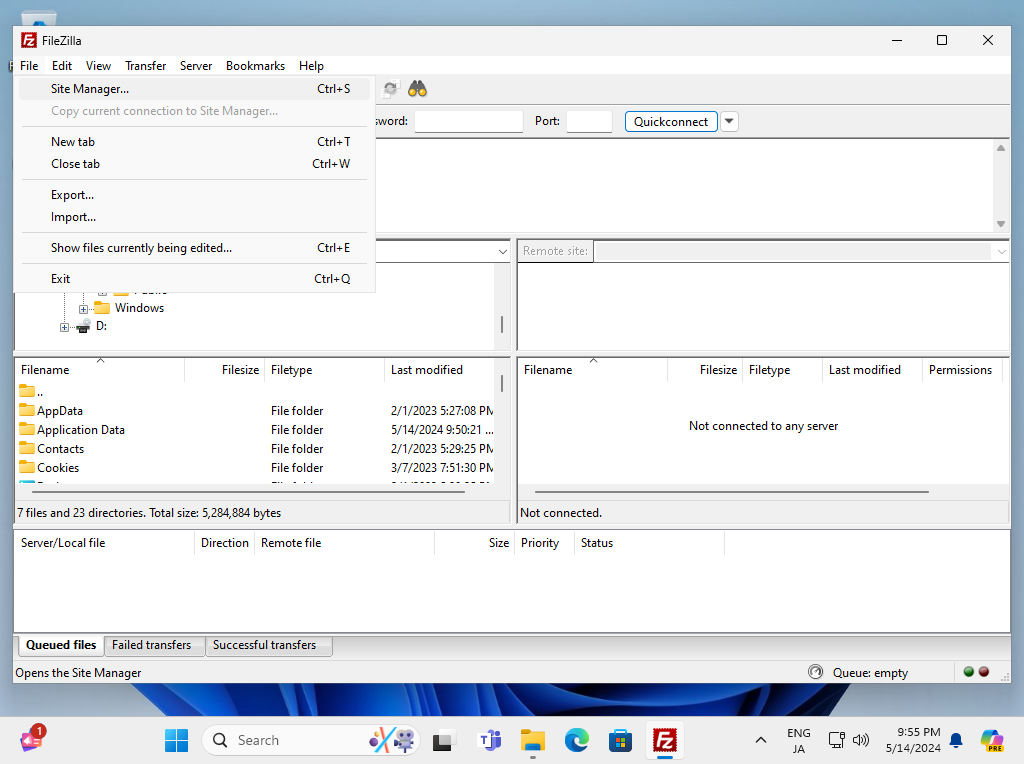Open the notifications bell in system tray
1024x764 pixels.
[x=956, y=740]
